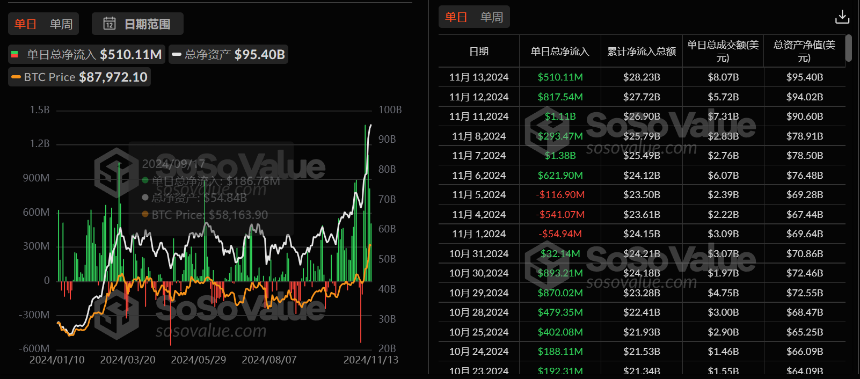The image size is (860, 379).
Task: Click the $1.38B inflow value
Action: coord(560,156)
